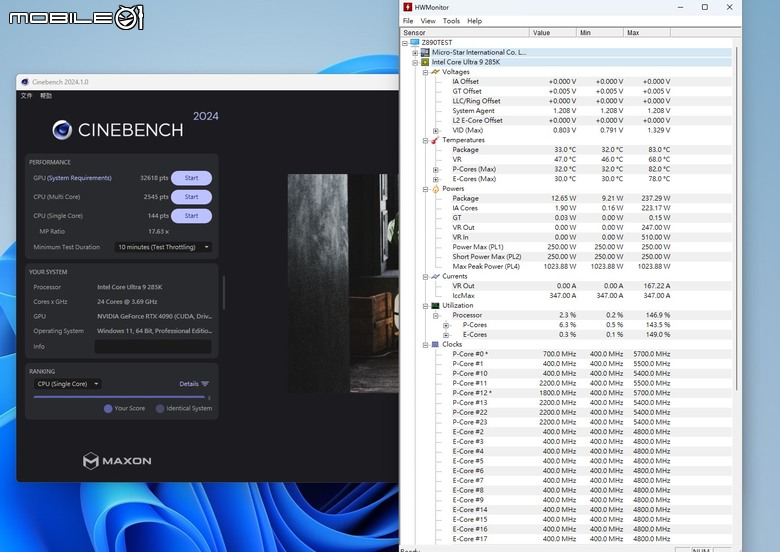This screenshot has width=780, height=552.
Task: Collapse the Z890TEST root node
Action: pyautogui.click(x=405, y=43)
